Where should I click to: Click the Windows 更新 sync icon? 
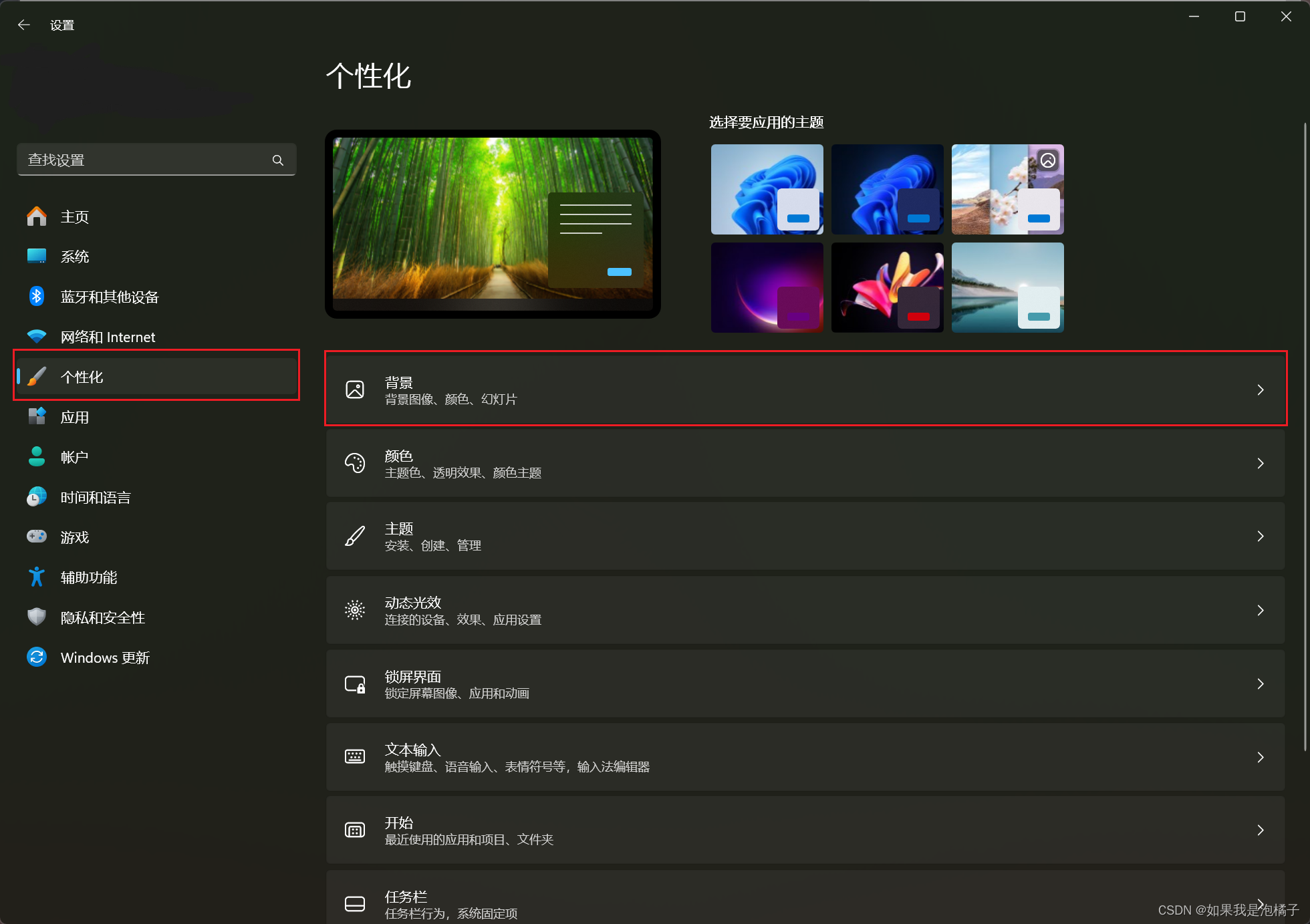37,657
